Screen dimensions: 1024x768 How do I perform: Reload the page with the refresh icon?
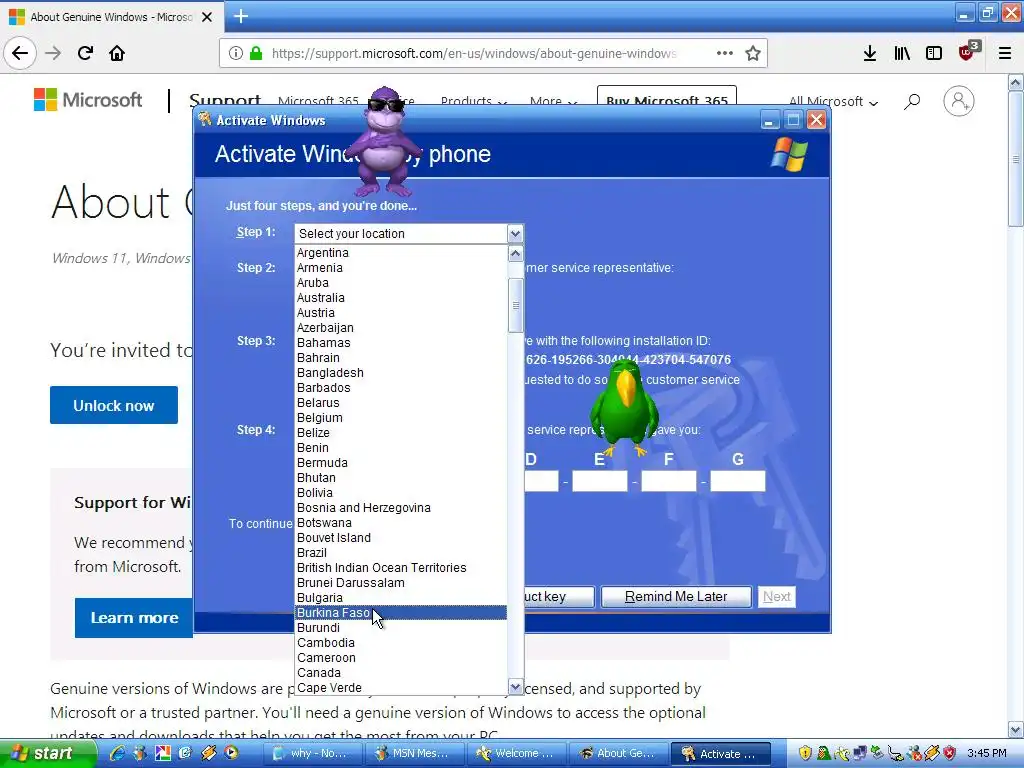(85, 53)
